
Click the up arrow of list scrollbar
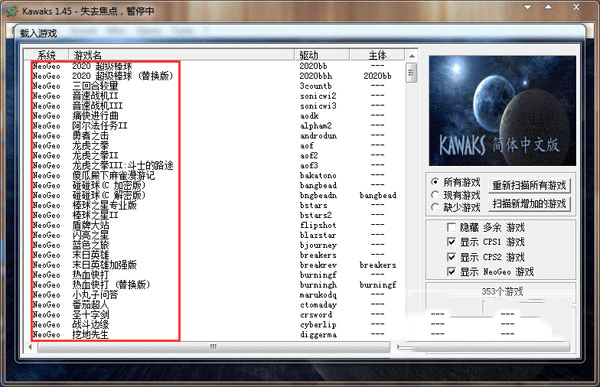coord(412,56)
